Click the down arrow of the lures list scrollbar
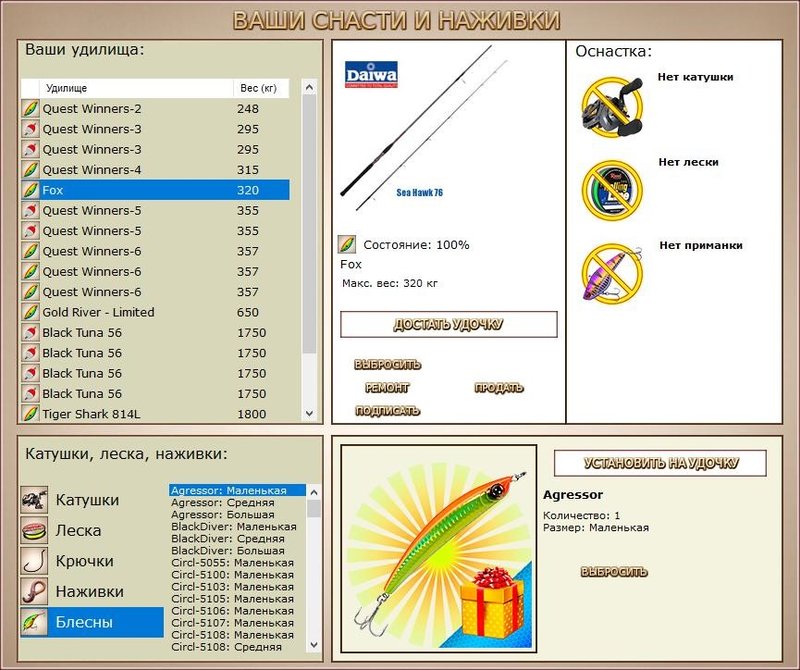 314,645
